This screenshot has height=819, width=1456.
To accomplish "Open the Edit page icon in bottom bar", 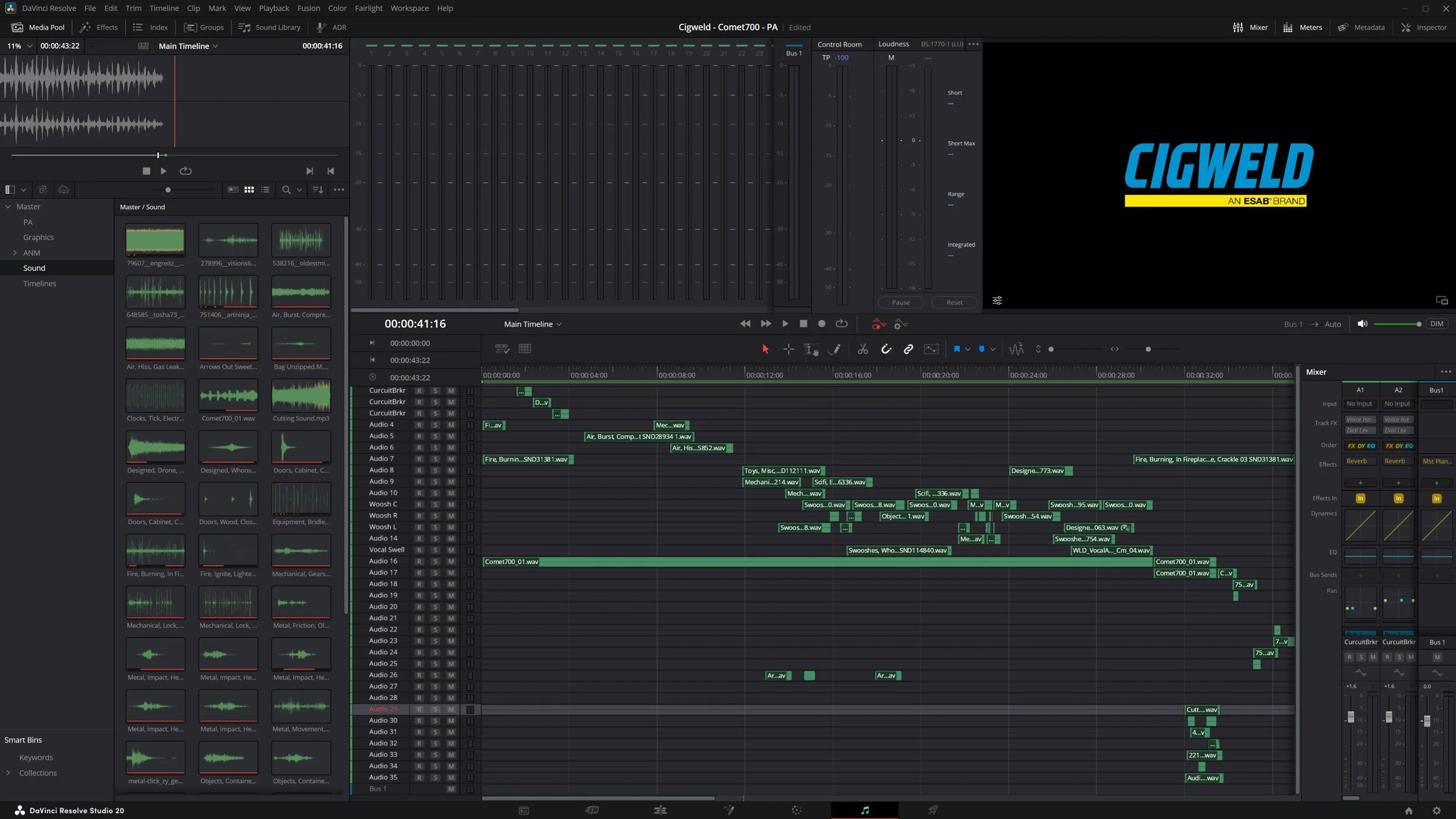I will coord(660,810).
